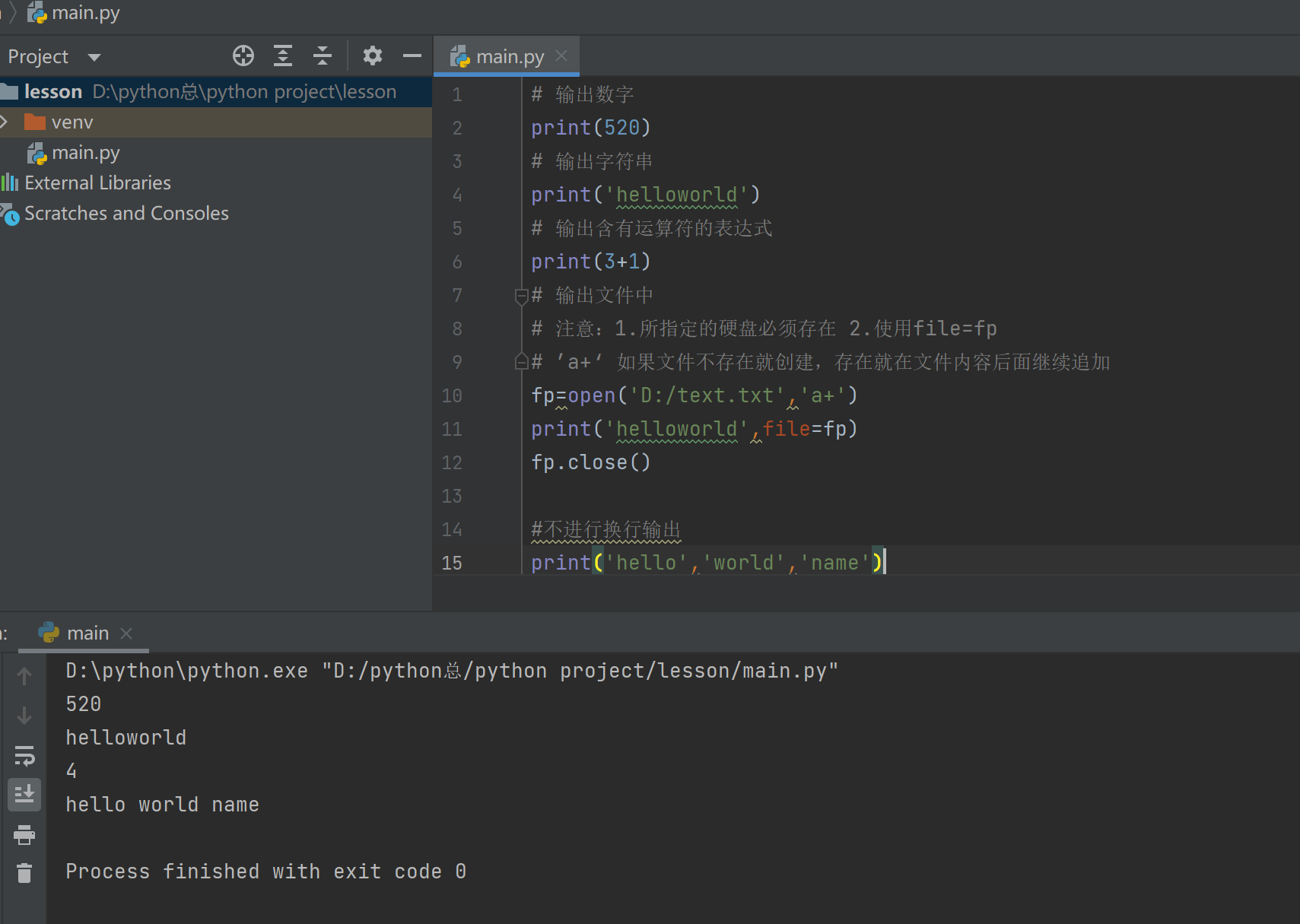The width and height of the screenshot is (1300, 924).
Task: Collapse comment fold at line 7
Action: [x=521, y=296]
